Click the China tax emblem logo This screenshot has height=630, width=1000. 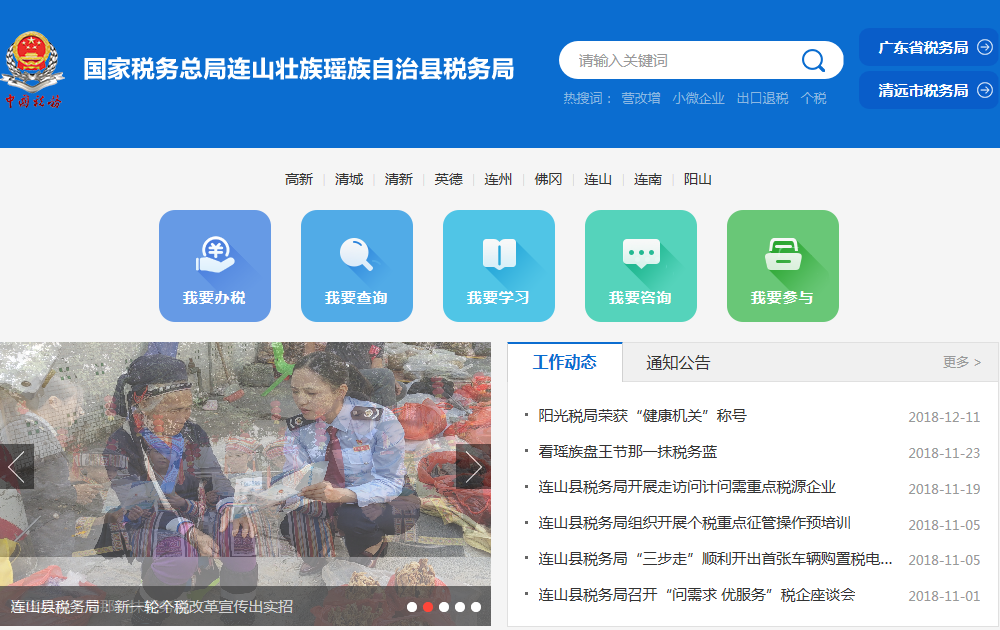point(31,68)
